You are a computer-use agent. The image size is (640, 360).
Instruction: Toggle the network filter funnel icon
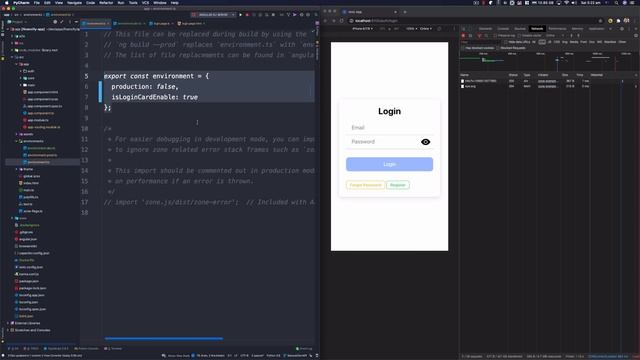coord(479,36)
